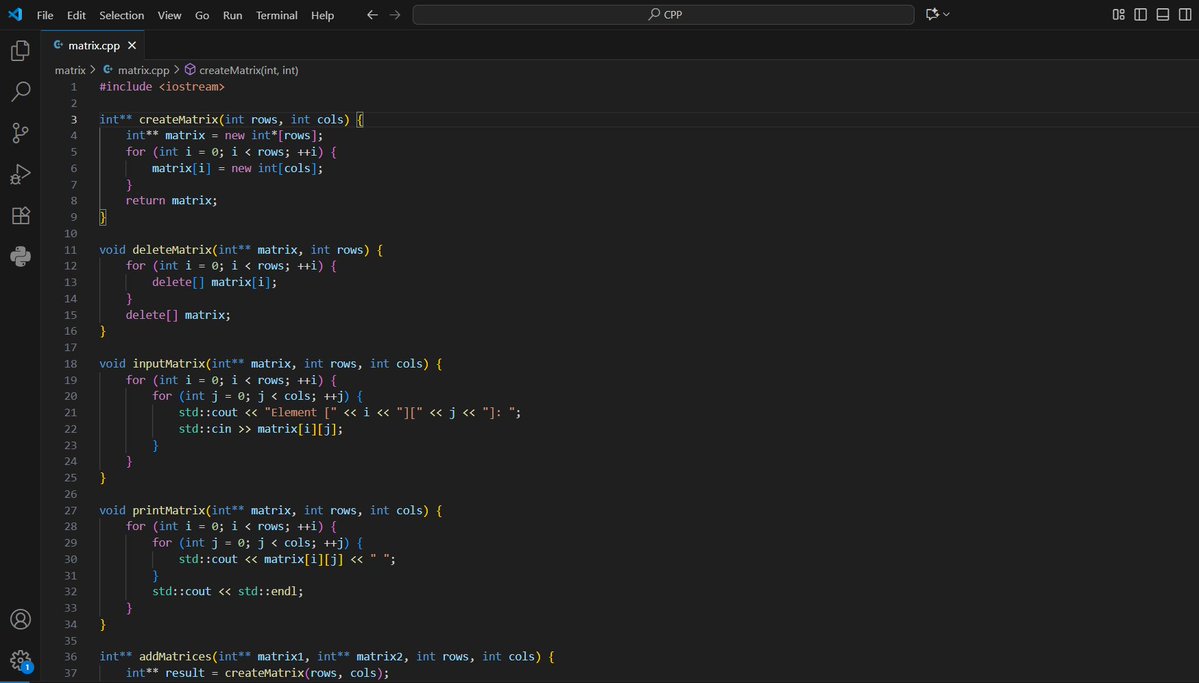Open the File menu
This screenshot has height=683, width=1199.
coord(45,15)
